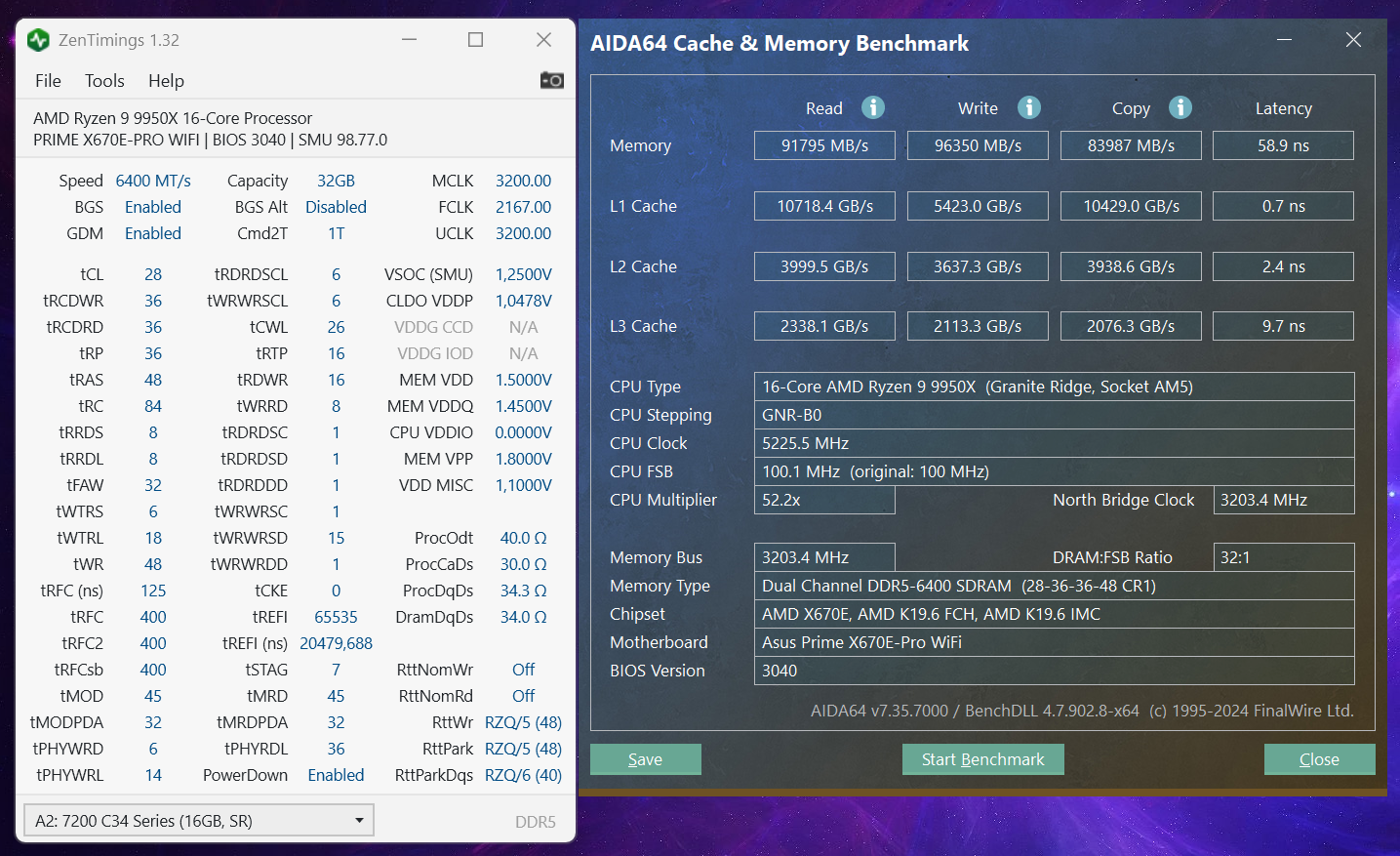
Task: Click the North Bridge Clock field 3203.4 MHz
Action: (x=1283, y=500)
